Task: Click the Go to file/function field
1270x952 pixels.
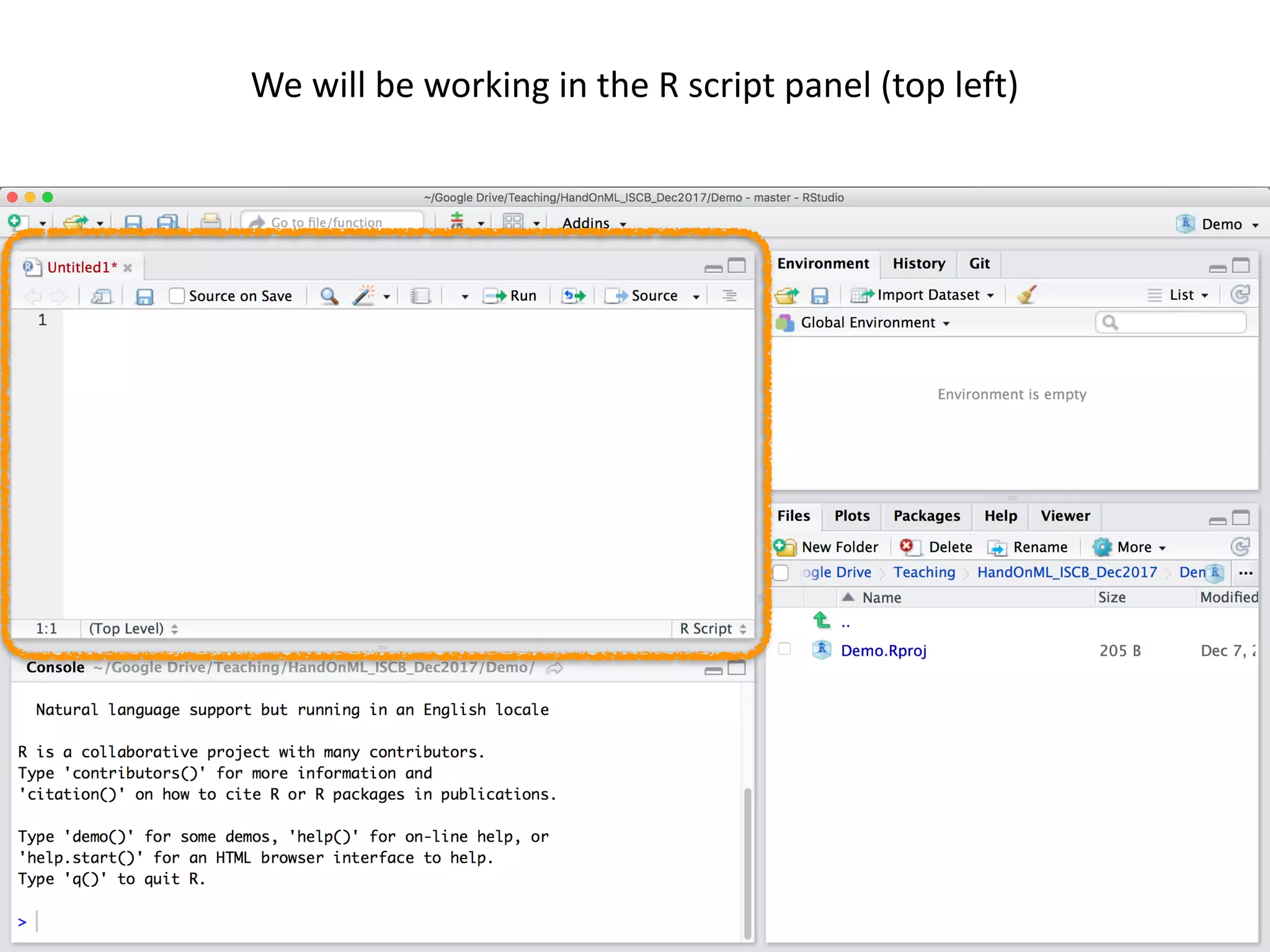Action: (332, 223)
